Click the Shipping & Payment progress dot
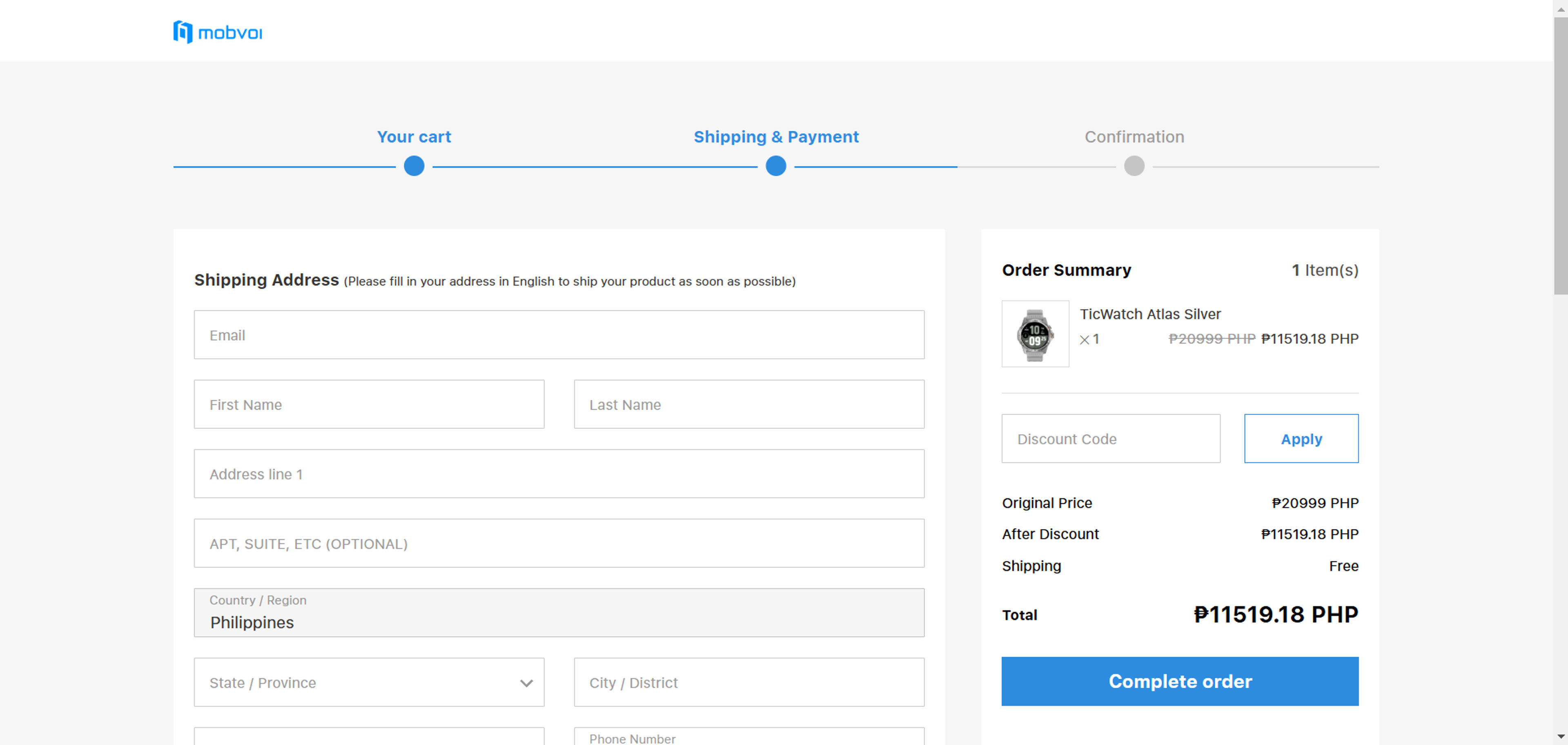Image resolution: width=1568 pixels, height=745 pixels. pyautogui.click(x=775, y=166)
